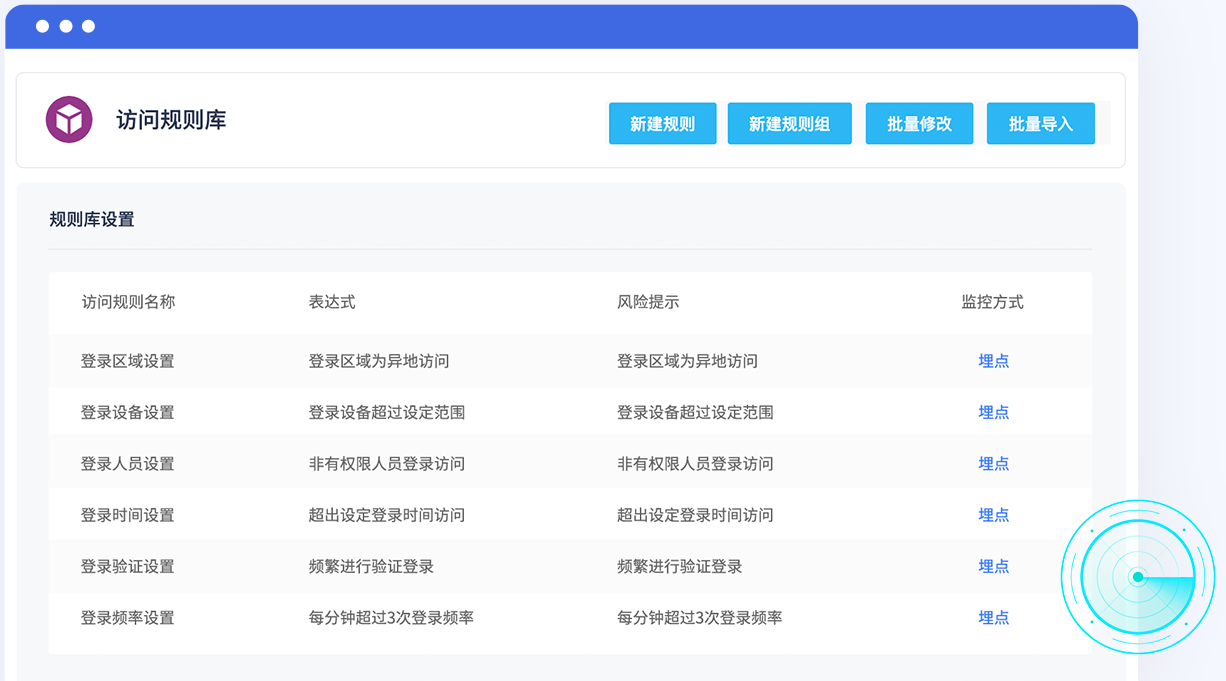
Task: Click the purple cube logo icon
Action: click(x=69, y=120)
